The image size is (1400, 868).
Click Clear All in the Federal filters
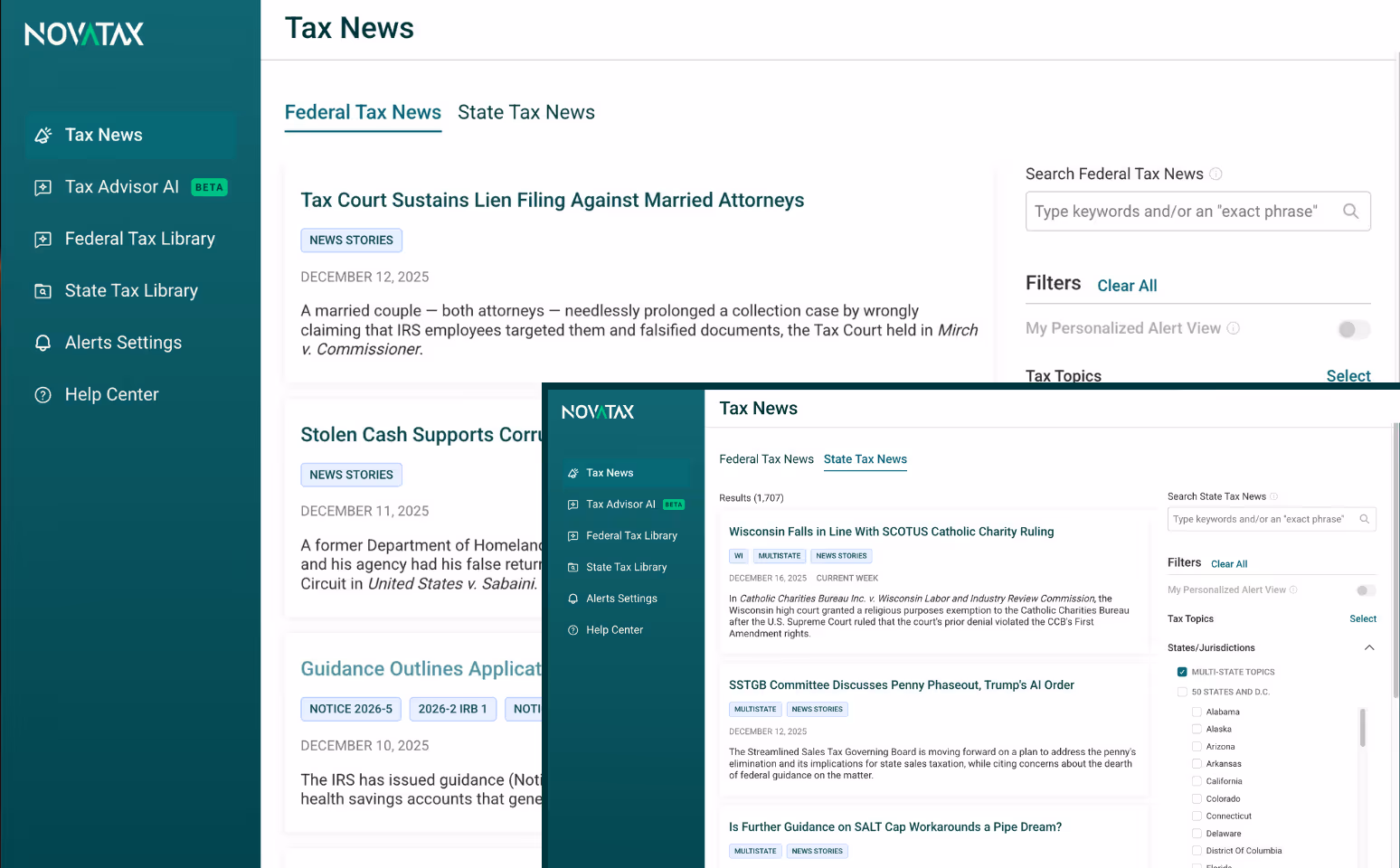pyautogui.click(x=1127, y=286)
